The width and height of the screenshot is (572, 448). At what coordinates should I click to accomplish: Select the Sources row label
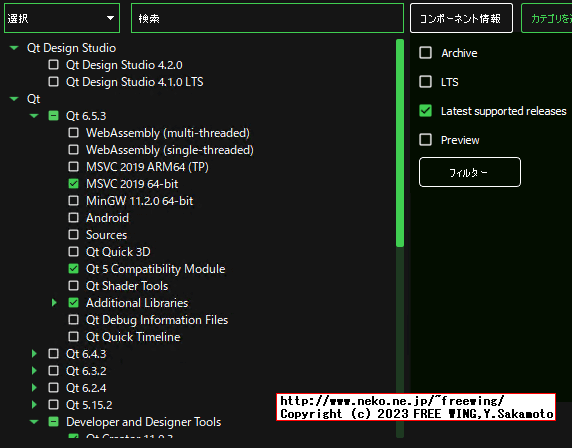(x=107, y=235)
